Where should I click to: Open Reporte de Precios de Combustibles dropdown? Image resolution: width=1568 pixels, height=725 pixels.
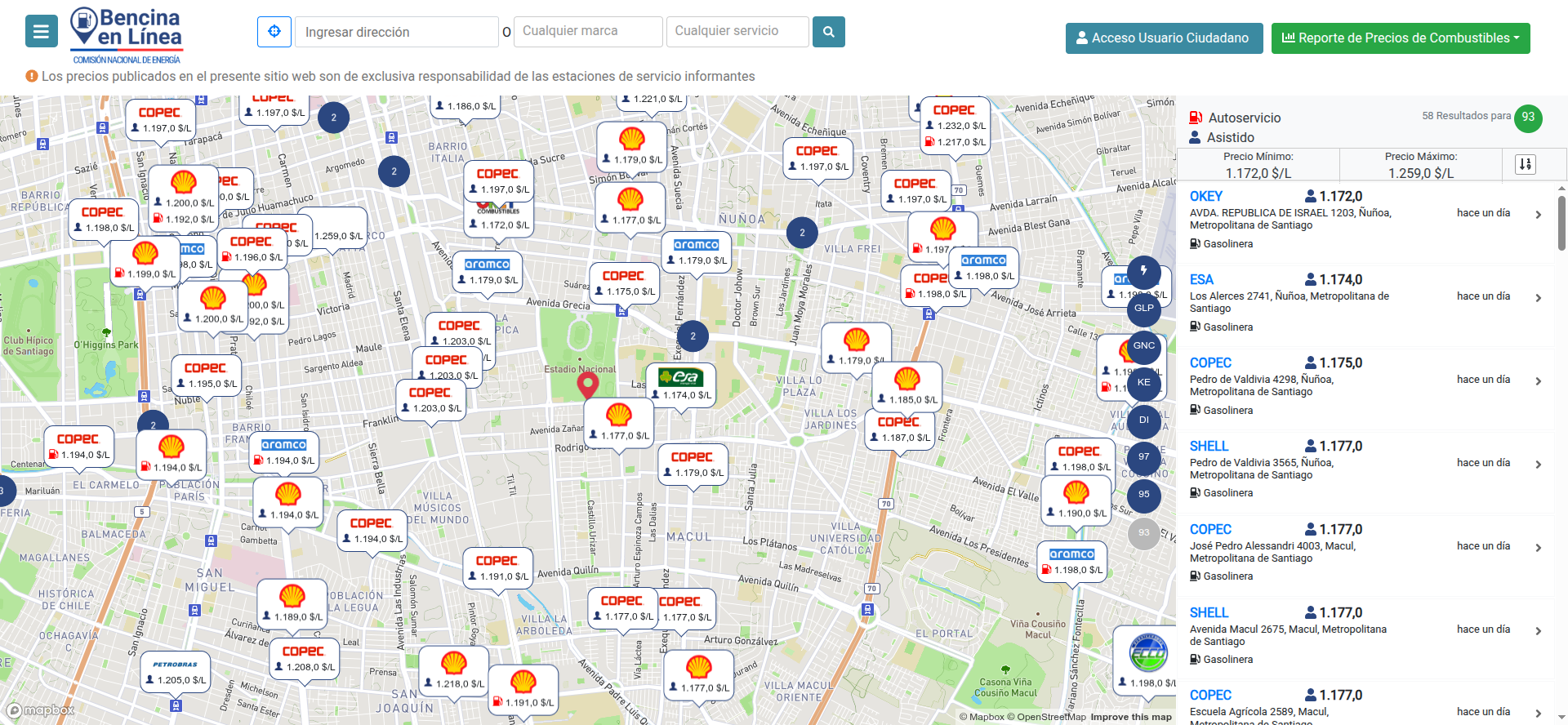1400,38
